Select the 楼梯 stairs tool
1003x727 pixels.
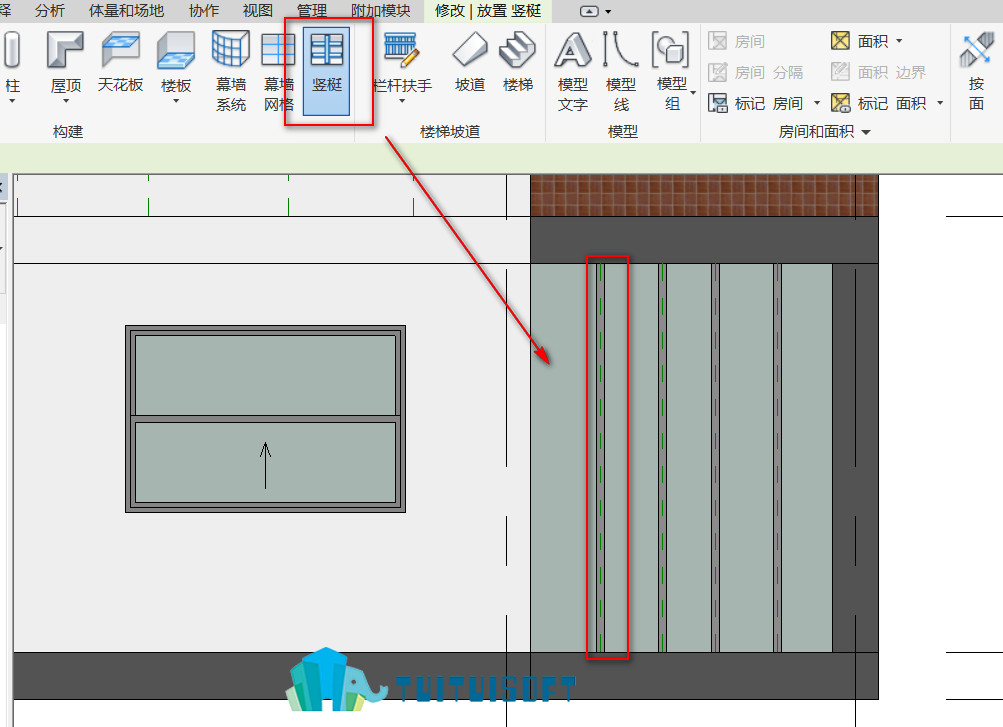point(517,63)
